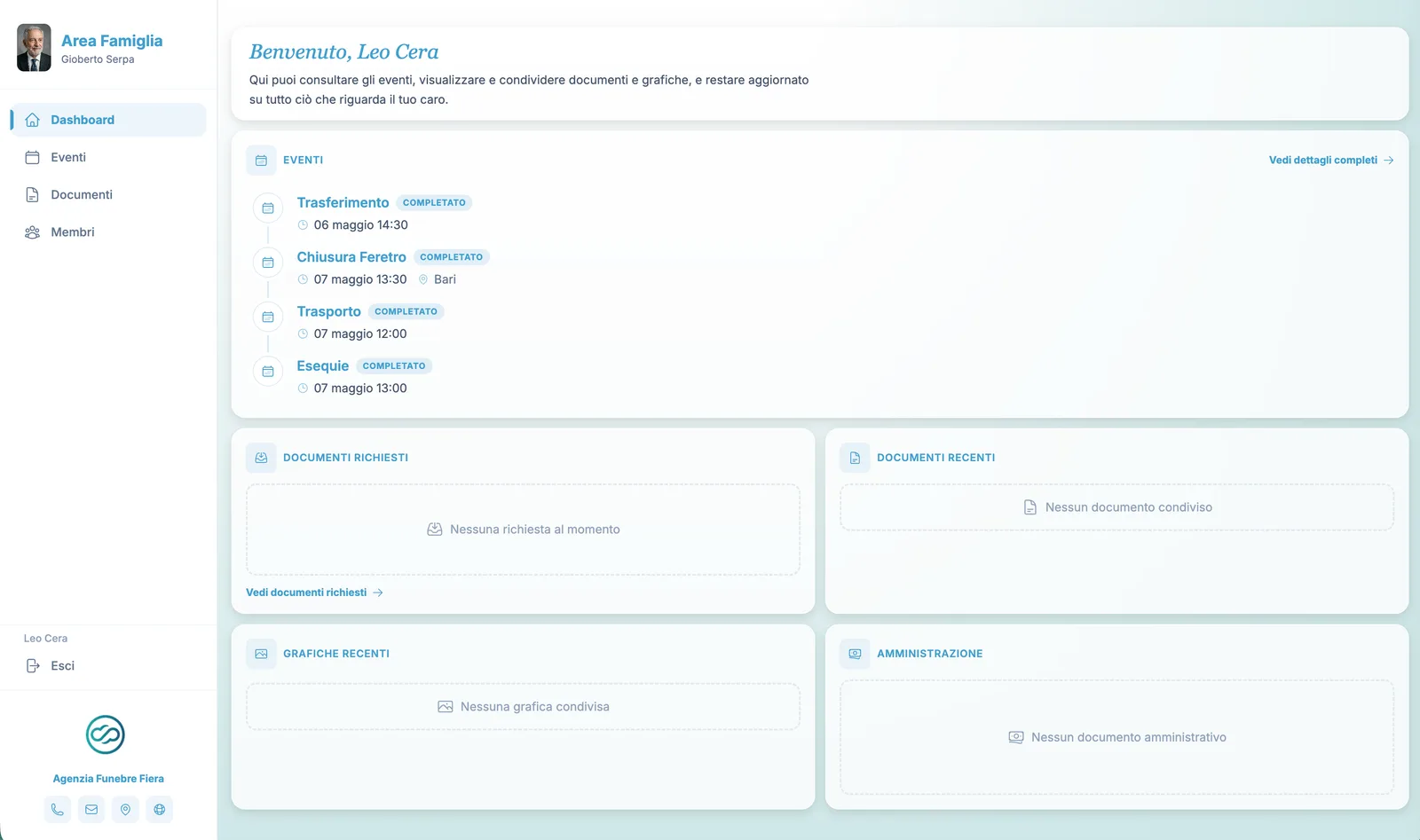The image size is (1420, 840).
Task: Click the Leo Cera username label
Action: coord(45,639)
